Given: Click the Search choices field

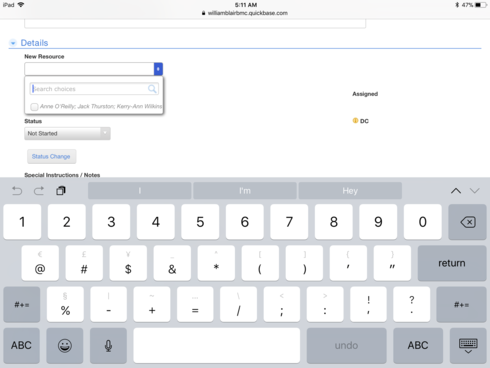Looking at the screenshot, I should (94, 89).
